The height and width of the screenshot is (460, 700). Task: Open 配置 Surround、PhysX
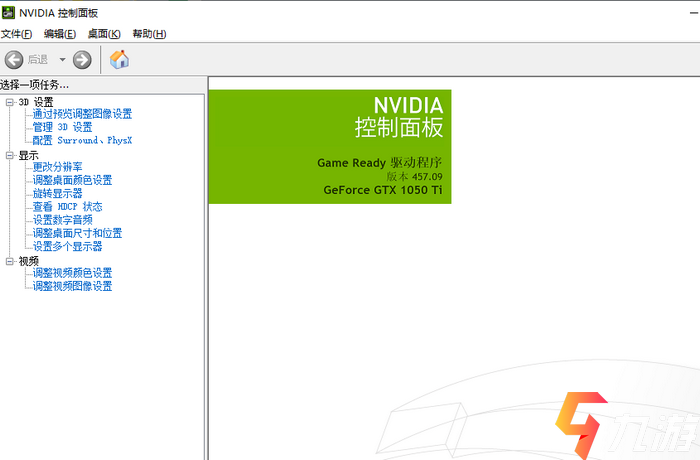click(x=82, y=140)
